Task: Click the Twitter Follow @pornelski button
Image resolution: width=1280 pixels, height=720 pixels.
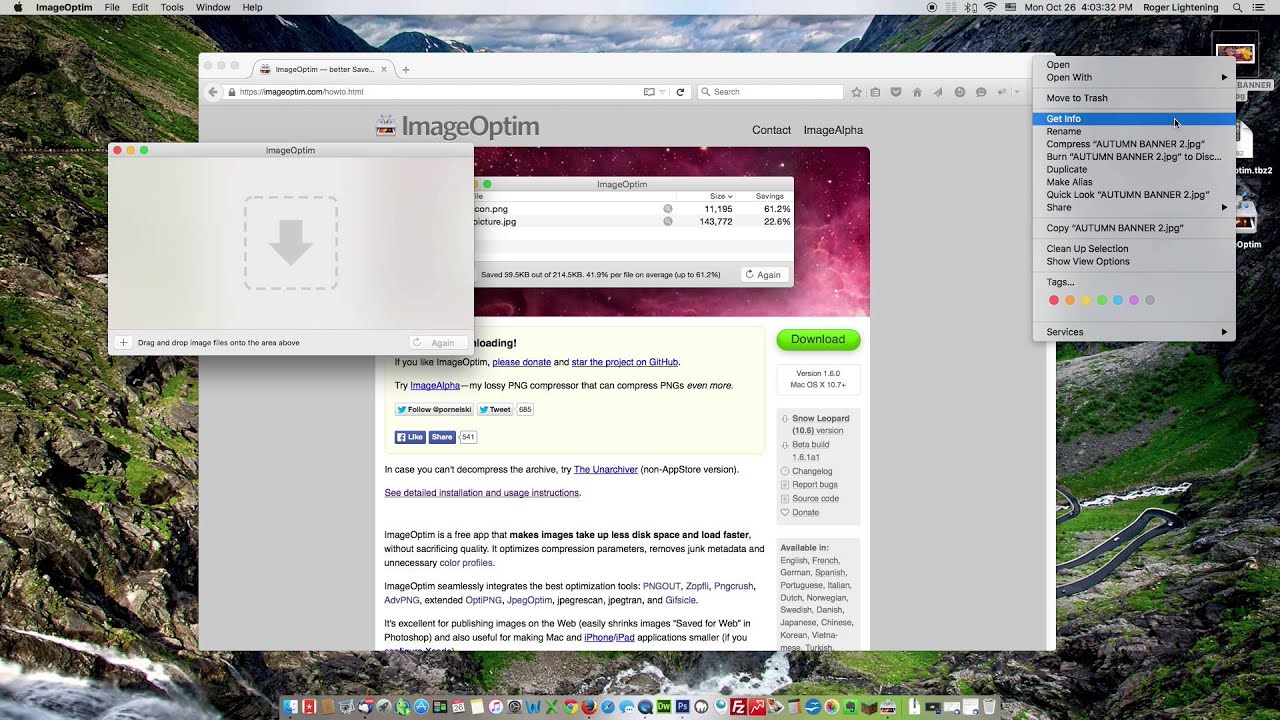Action: (434, 409)
